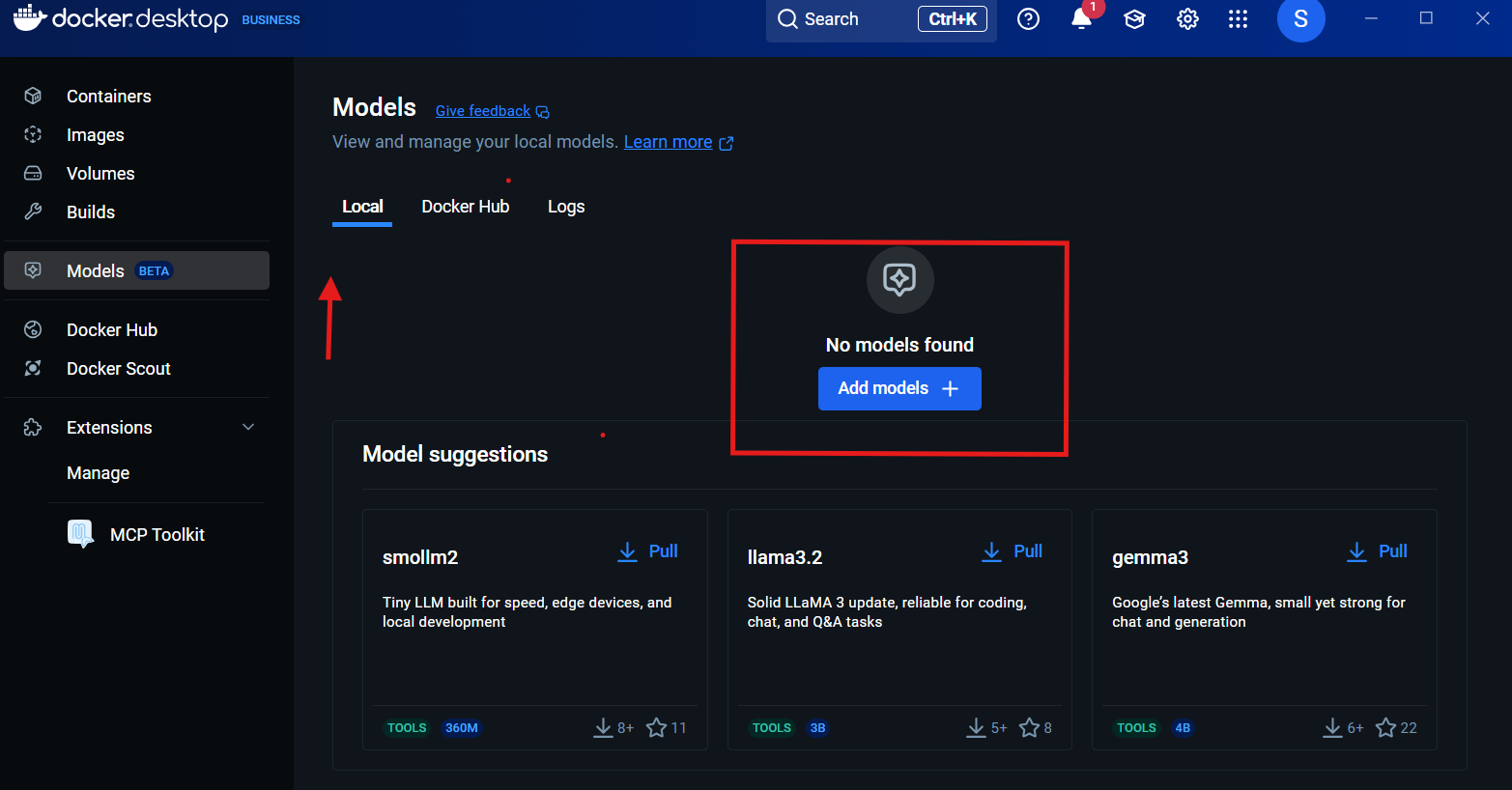Screen dimensions: 1512x790
Task: Click TOOLS tag on smollm2 card
Action: point(407,728)
